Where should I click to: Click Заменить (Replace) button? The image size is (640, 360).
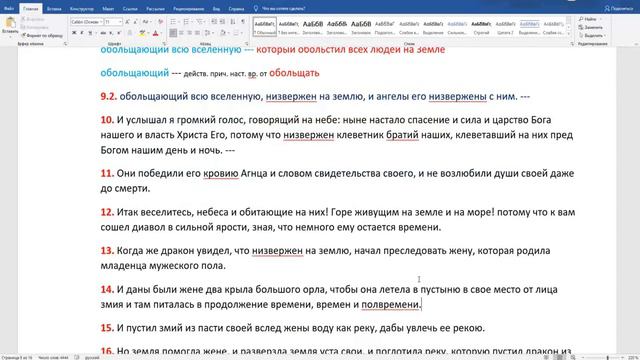(x=591, y=27)
